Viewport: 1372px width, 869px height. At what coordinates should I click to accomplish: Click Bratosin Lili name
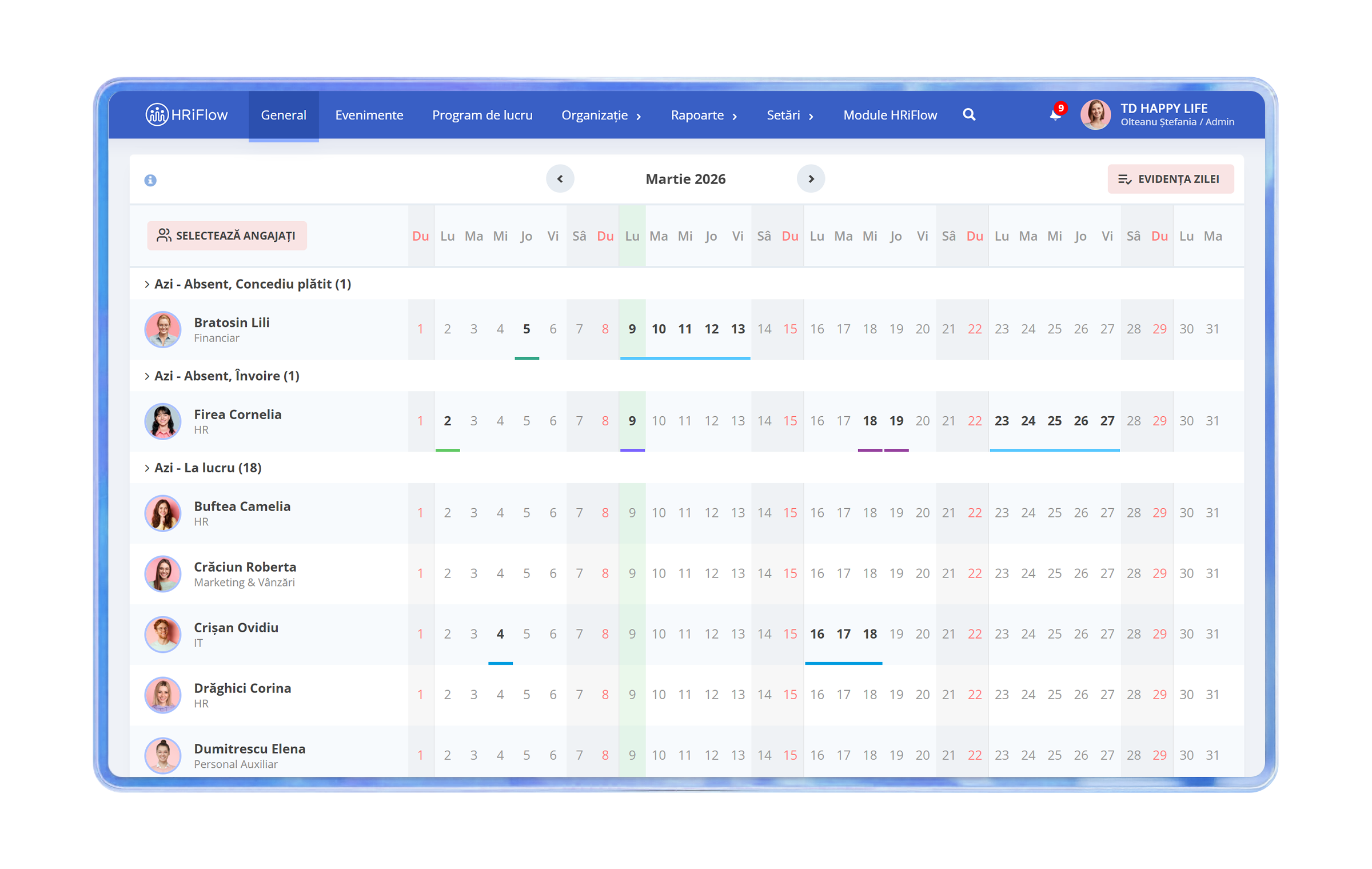click(232, 322)
